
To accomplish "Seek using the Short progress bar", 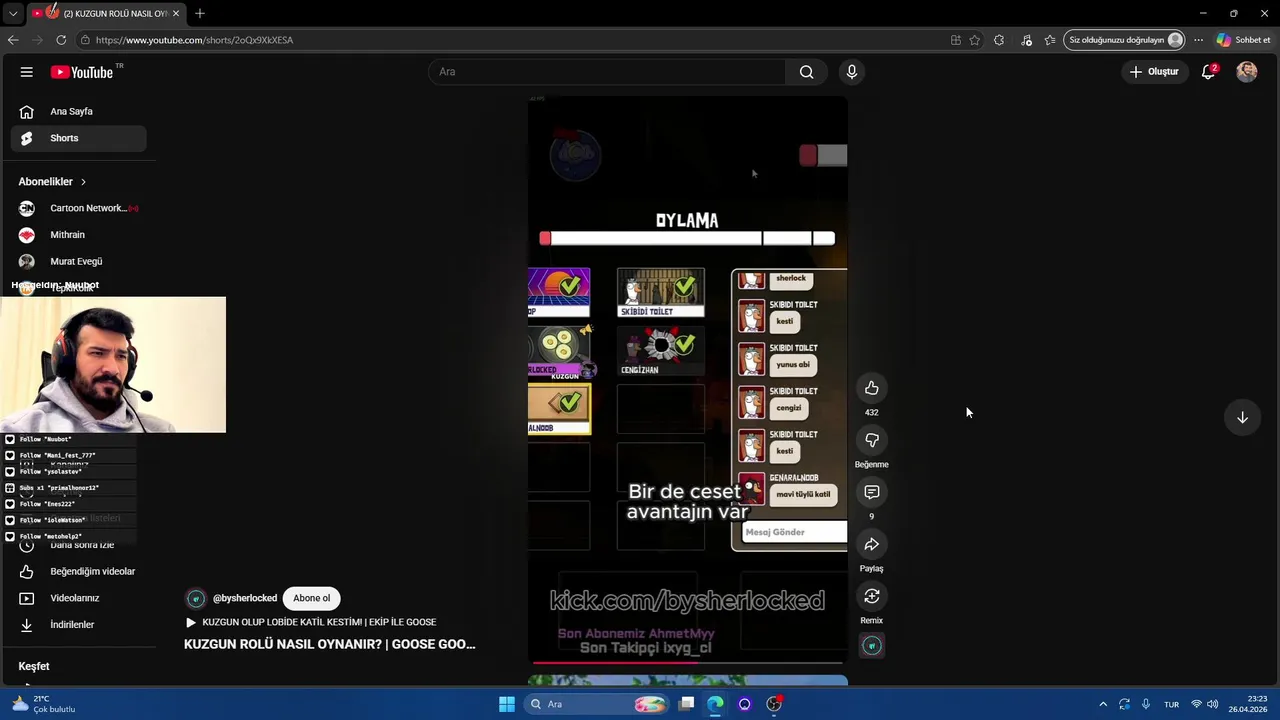I will point(688,662).
